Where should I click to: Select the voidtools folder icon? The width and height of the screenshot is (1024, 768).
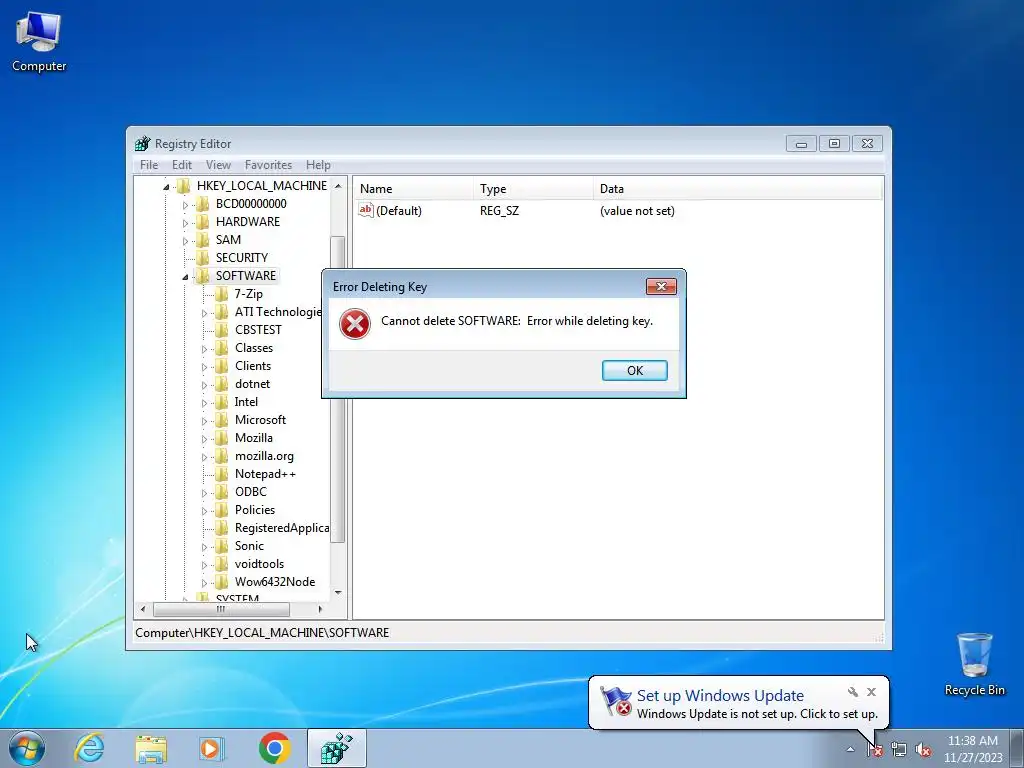[221, 564]
